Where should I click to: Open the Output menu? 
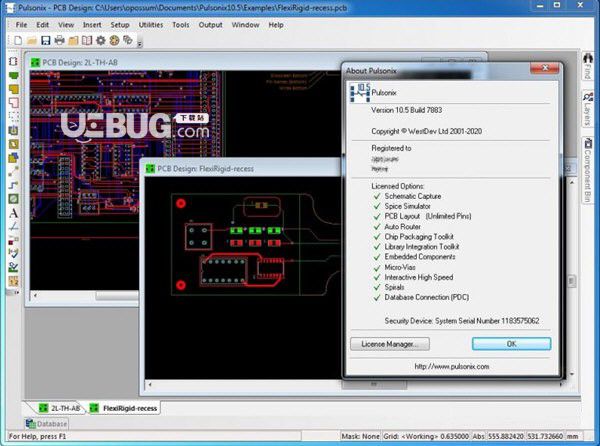coord(210,25)
